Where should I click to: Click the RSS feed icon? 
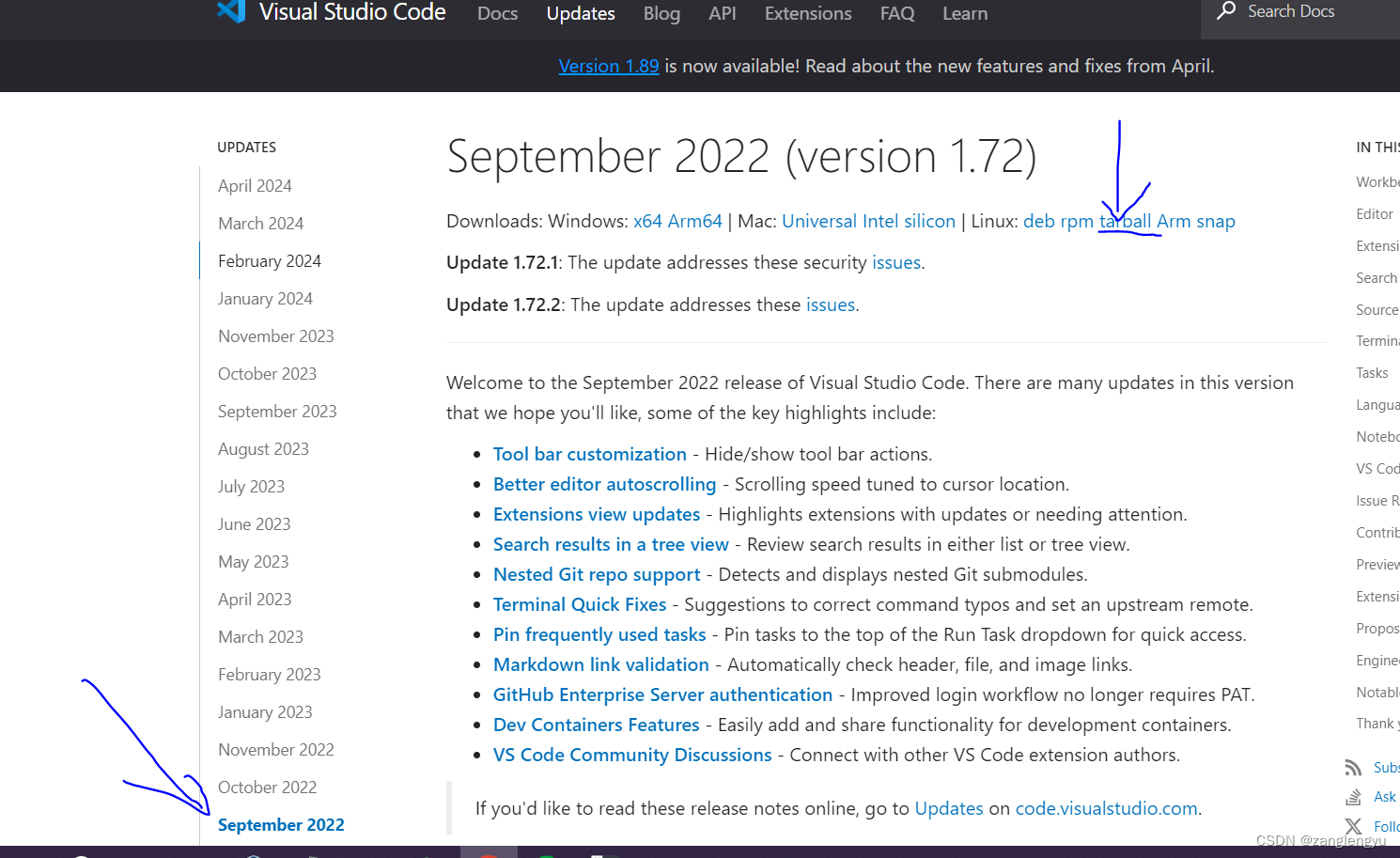1353,768
